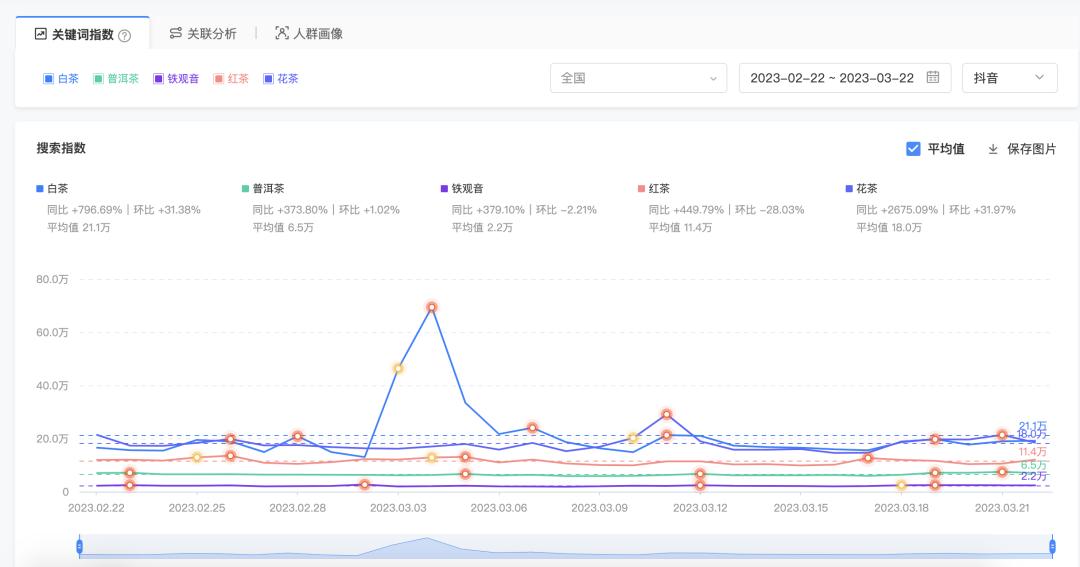Screen dimensions: 1080x567
Task: Click the 花茶 keyword tag
Action: click(x=280, y=78)
